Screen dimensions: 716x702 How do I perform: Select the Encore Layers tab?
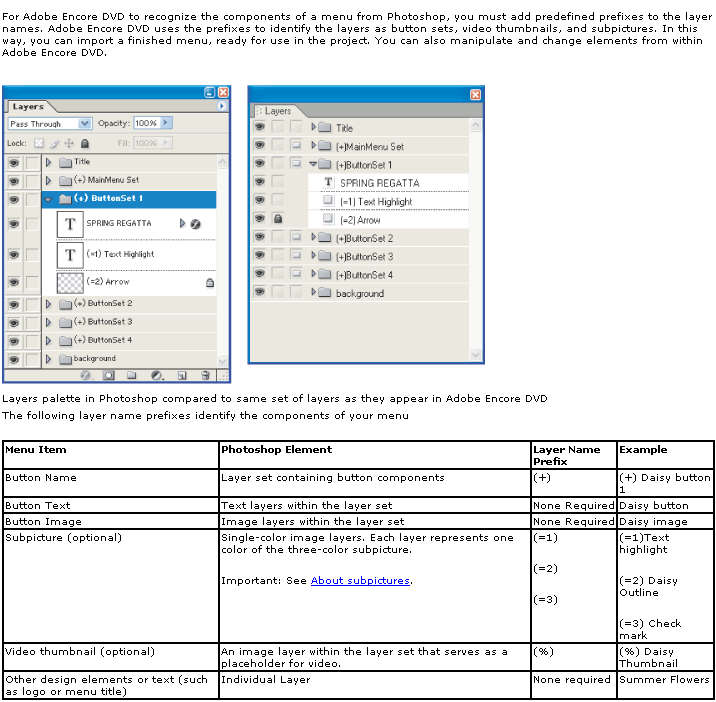coord(277,111)
